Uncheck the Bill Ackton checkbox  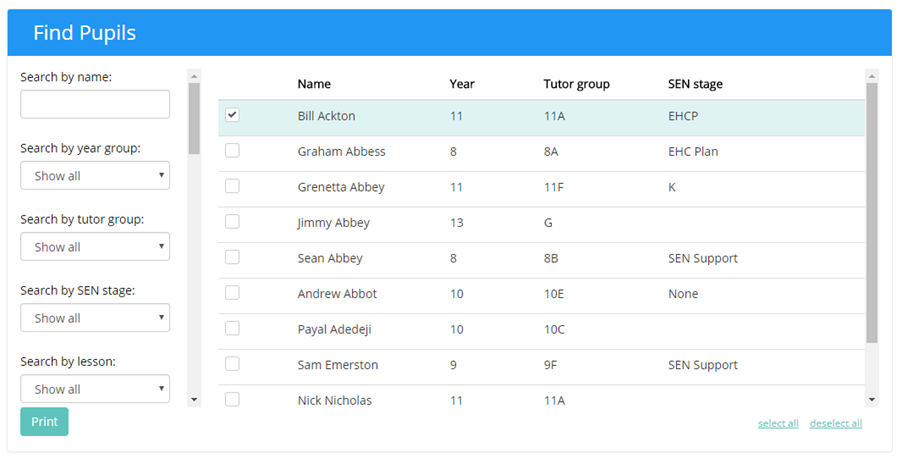[x=232, y=115]
